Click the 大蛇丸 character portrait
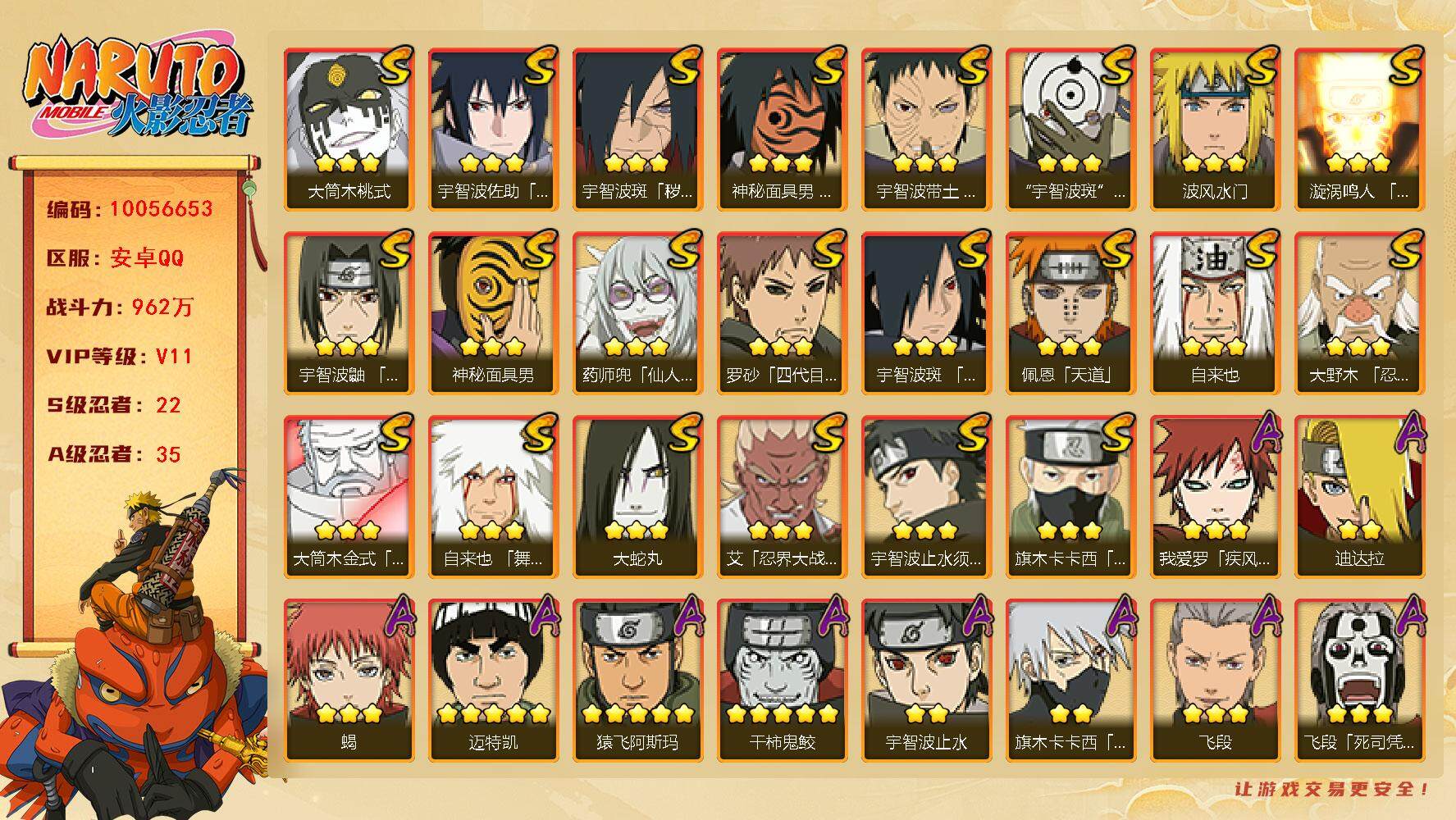 click(x=638, y=496)
